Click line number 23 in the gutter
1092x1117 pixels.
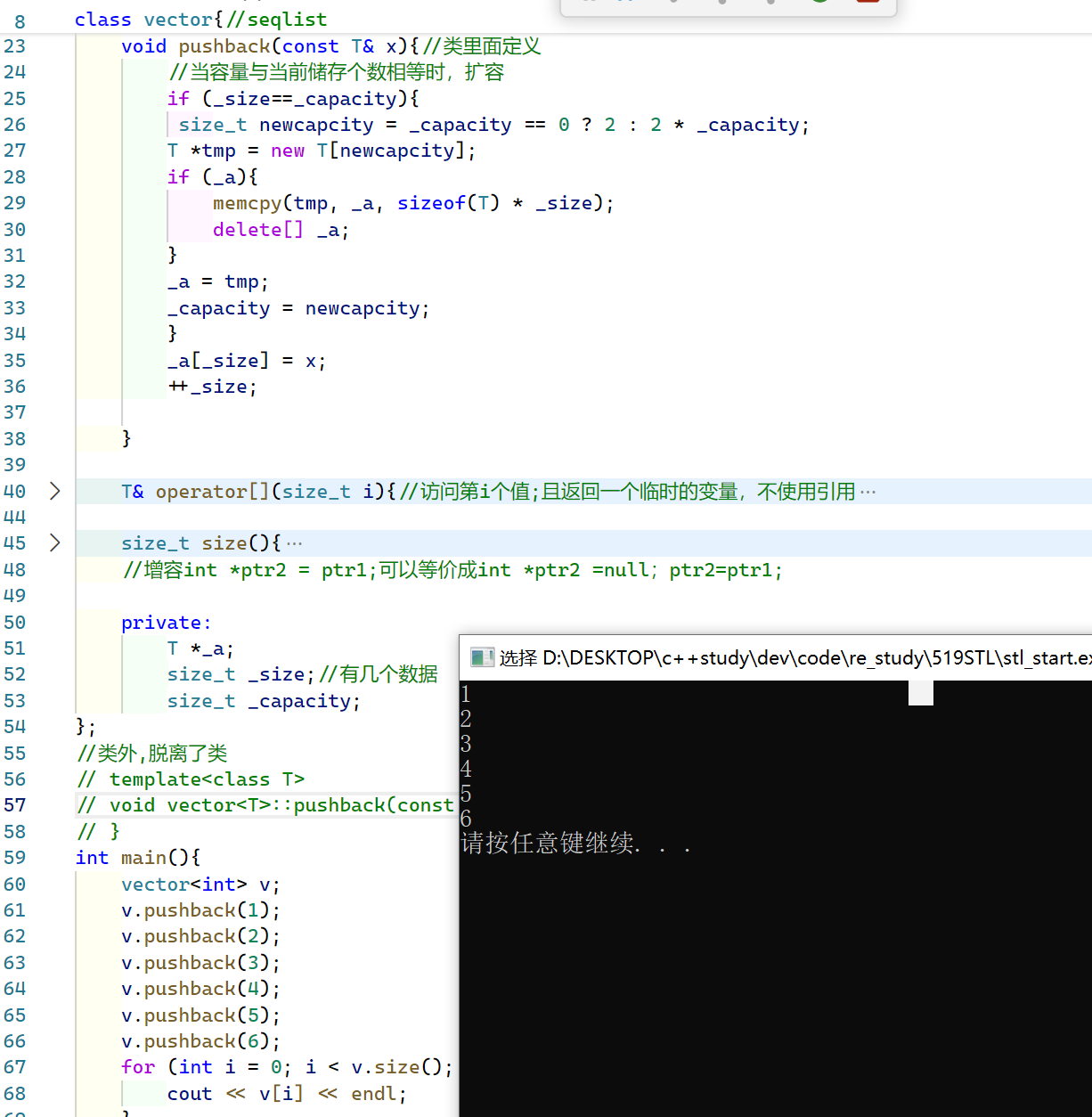click(x=15, y=46)
